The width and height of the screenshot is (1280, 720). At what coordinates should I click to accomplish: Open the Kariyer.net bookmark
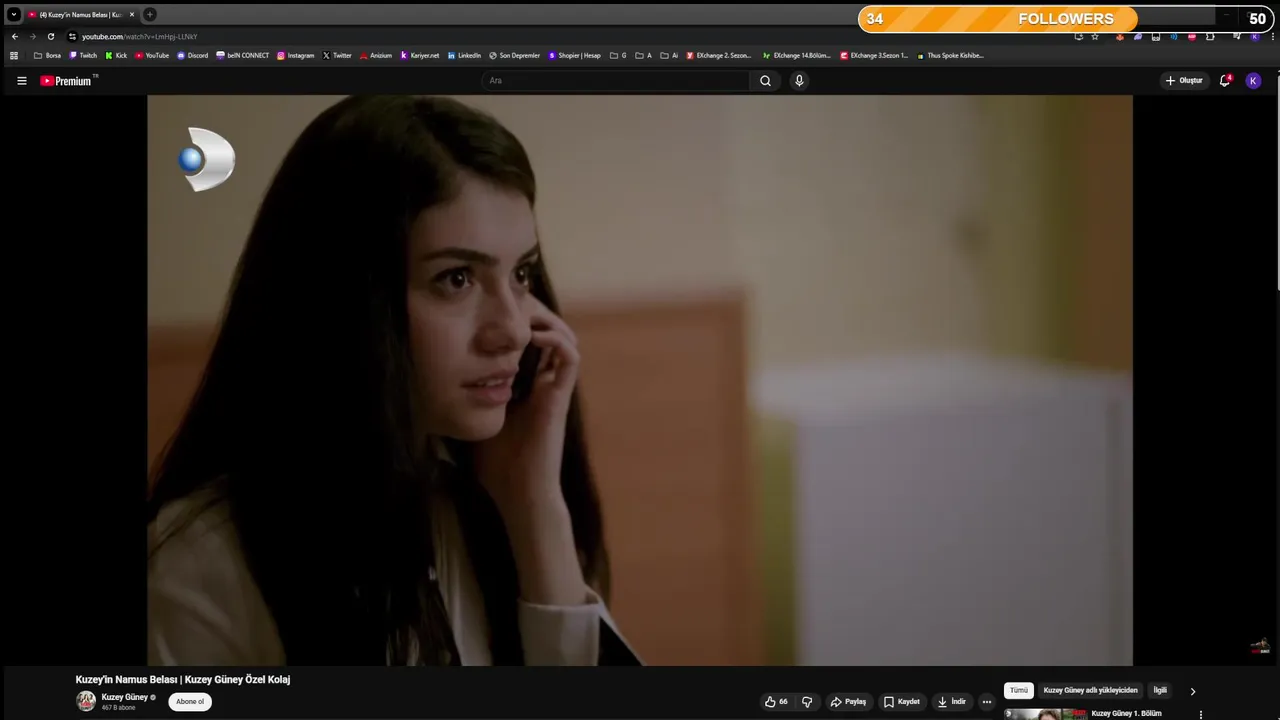420,56
